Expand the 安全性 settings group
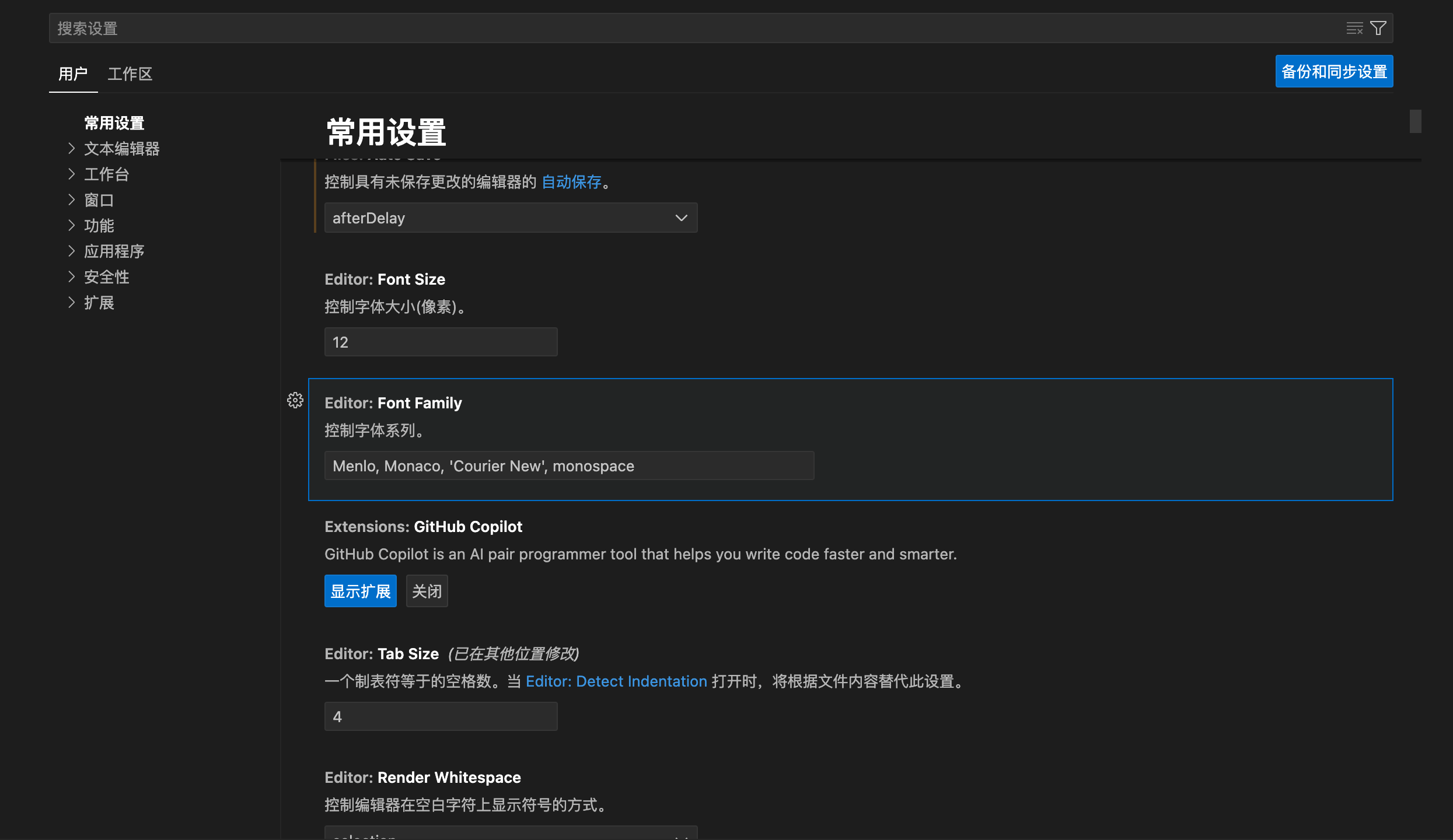1453x840 pixels. (71, 276)
